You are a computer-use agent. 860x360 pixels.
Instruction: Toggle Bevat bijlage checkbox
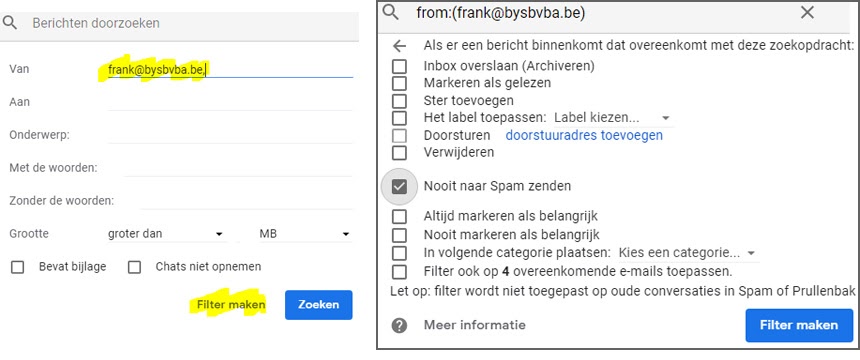coord(18,267)
